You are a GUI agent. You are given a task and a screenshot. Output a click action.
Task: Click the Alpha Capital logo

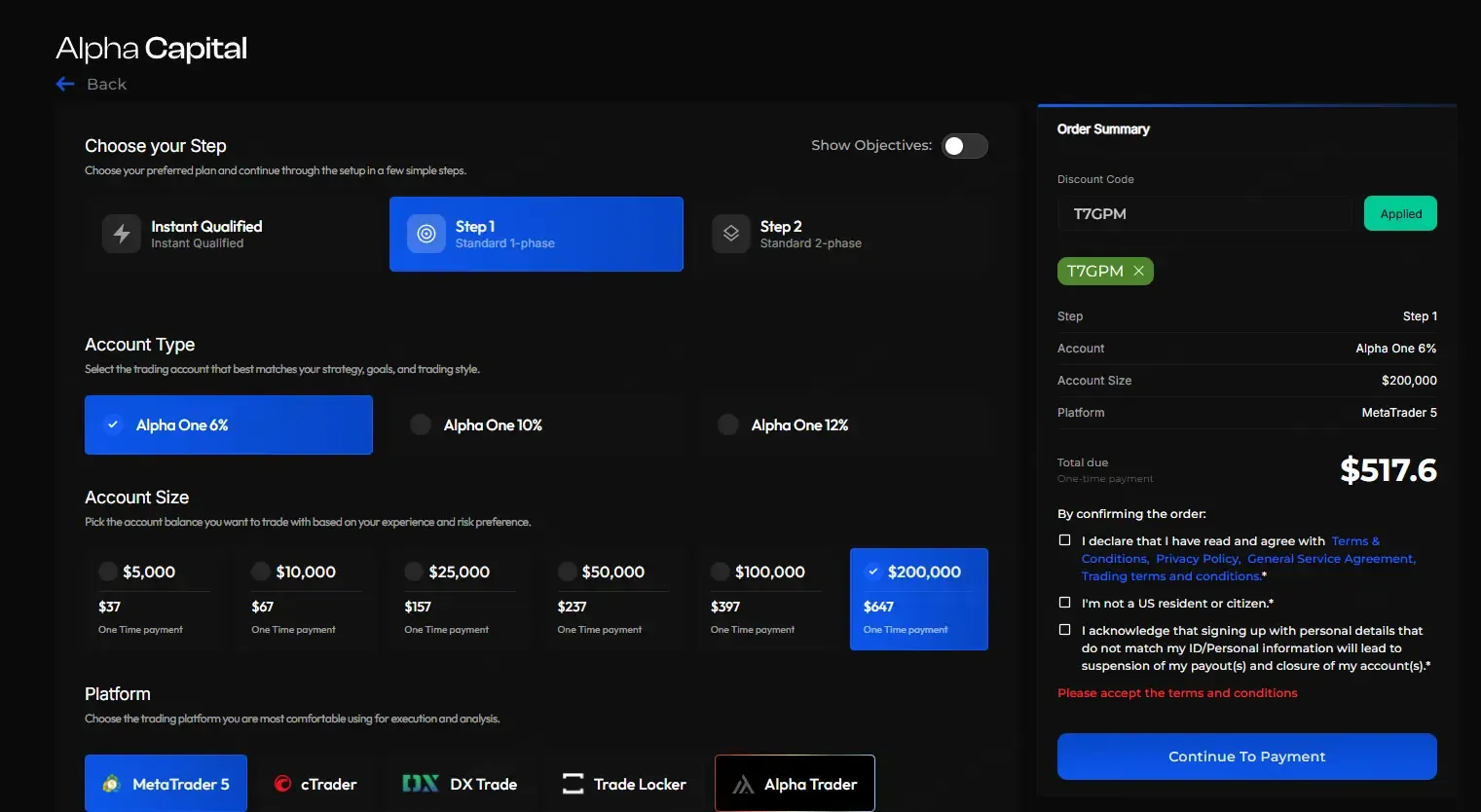(x=151, y=48)
